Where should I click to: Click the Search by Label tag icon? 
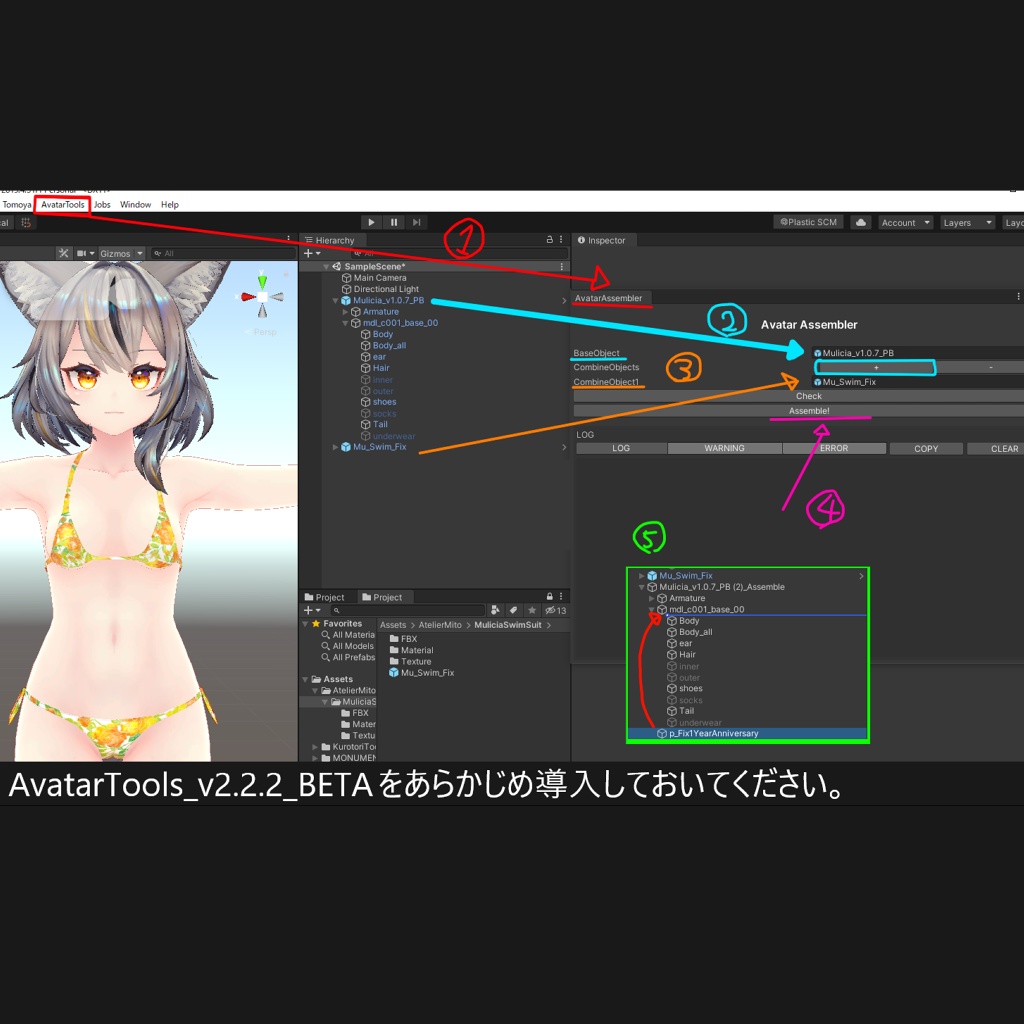click(513, 610)
